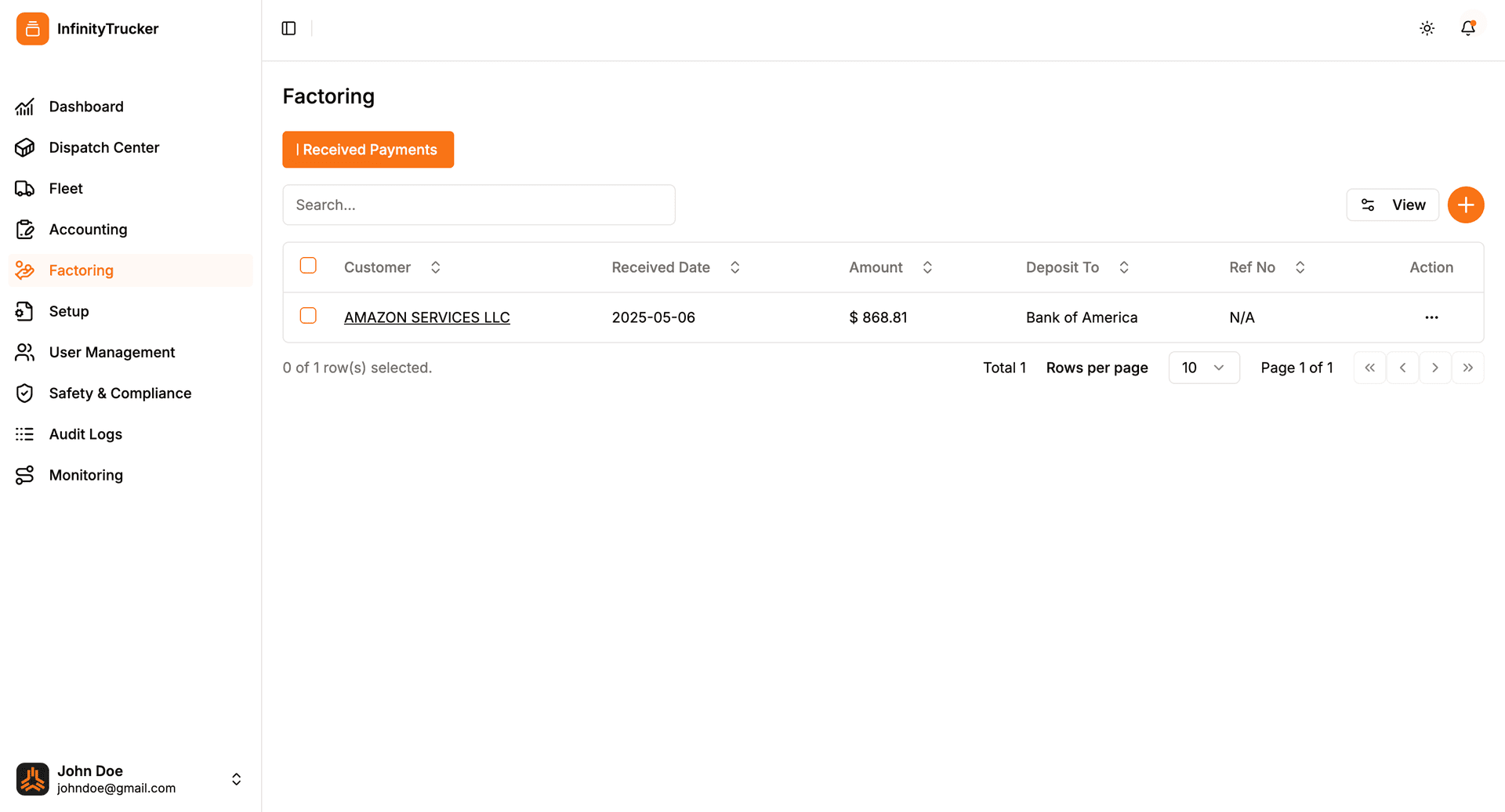The height and width of the screenshot is (812, 1505).
Task: Click the orange plus button
Action: click(x=1466, y=205)
